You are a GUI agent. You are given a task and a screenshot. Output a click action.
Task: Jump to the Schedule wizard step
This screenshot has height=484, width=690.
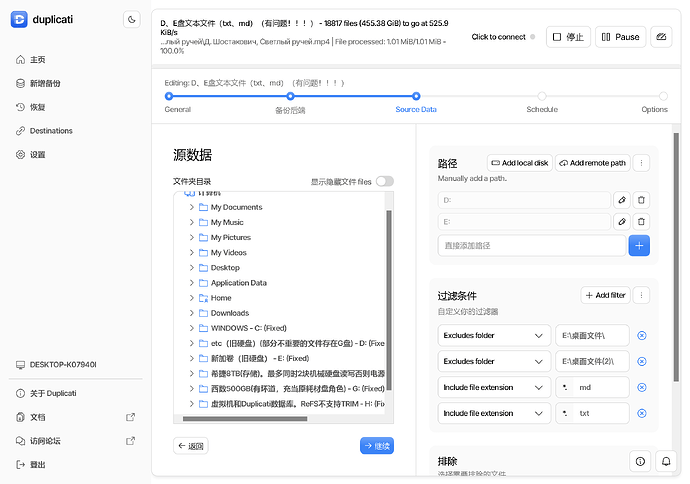542,96
